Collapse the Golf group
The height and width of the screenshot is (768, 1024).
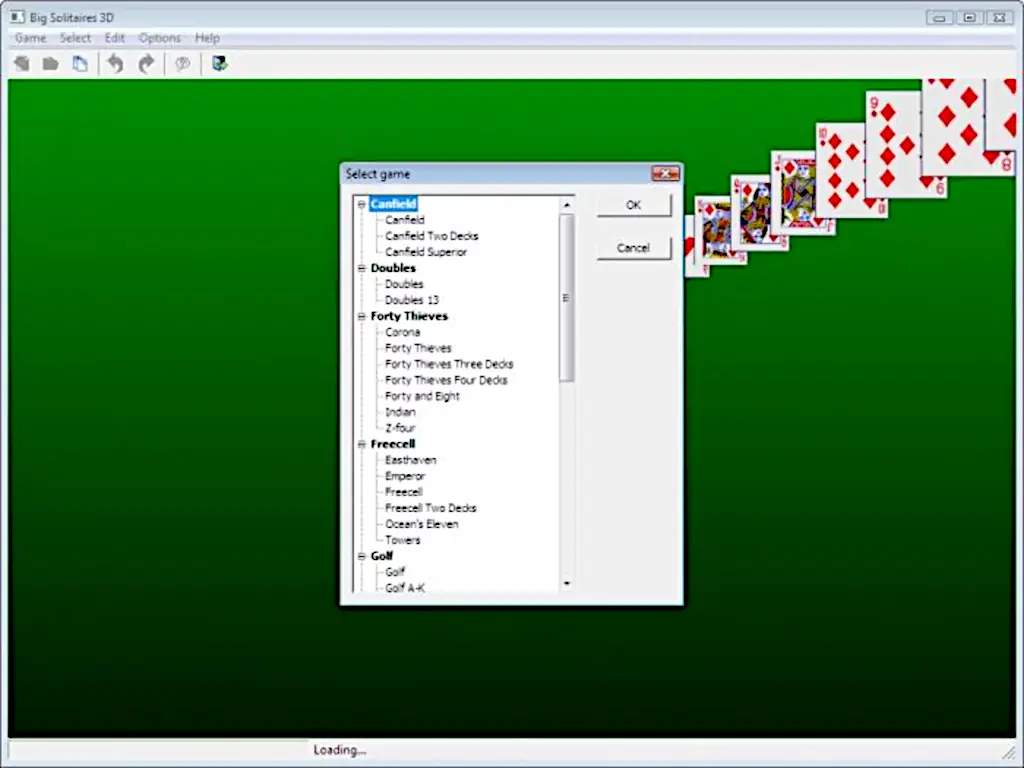point(362,556)
